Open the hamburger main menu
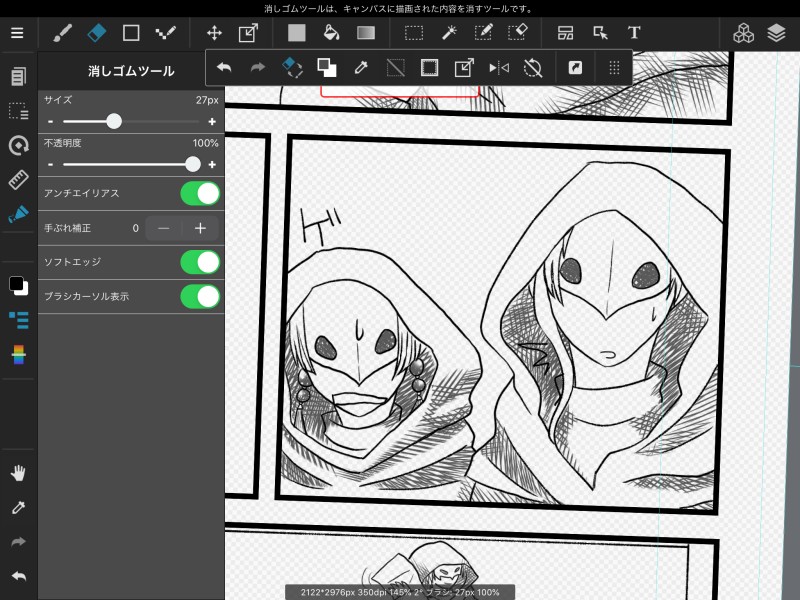The height and width of the screenshot is (600, 800). 17,33
